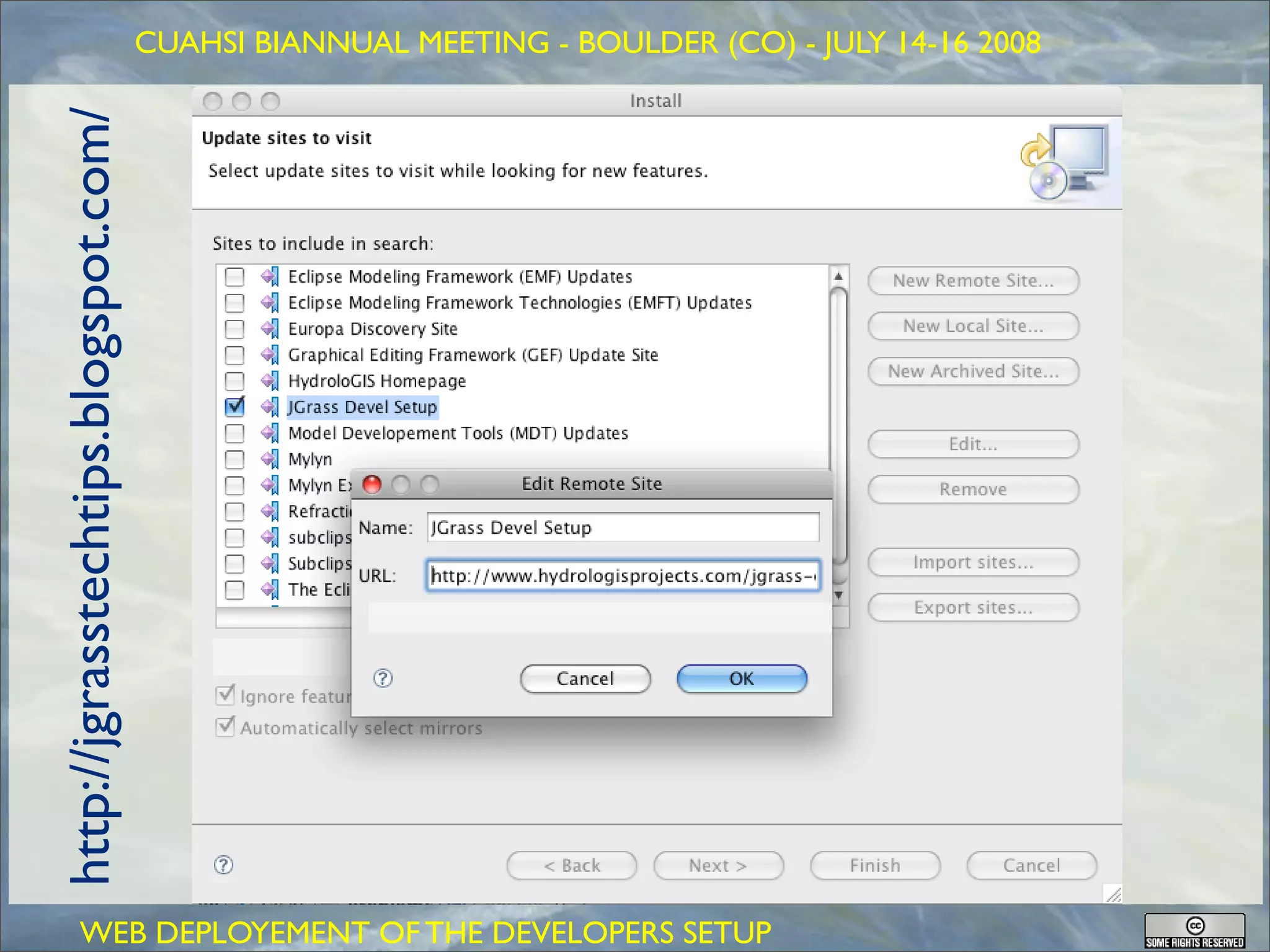Click the help icon at Install window bottom

point(223,865)
